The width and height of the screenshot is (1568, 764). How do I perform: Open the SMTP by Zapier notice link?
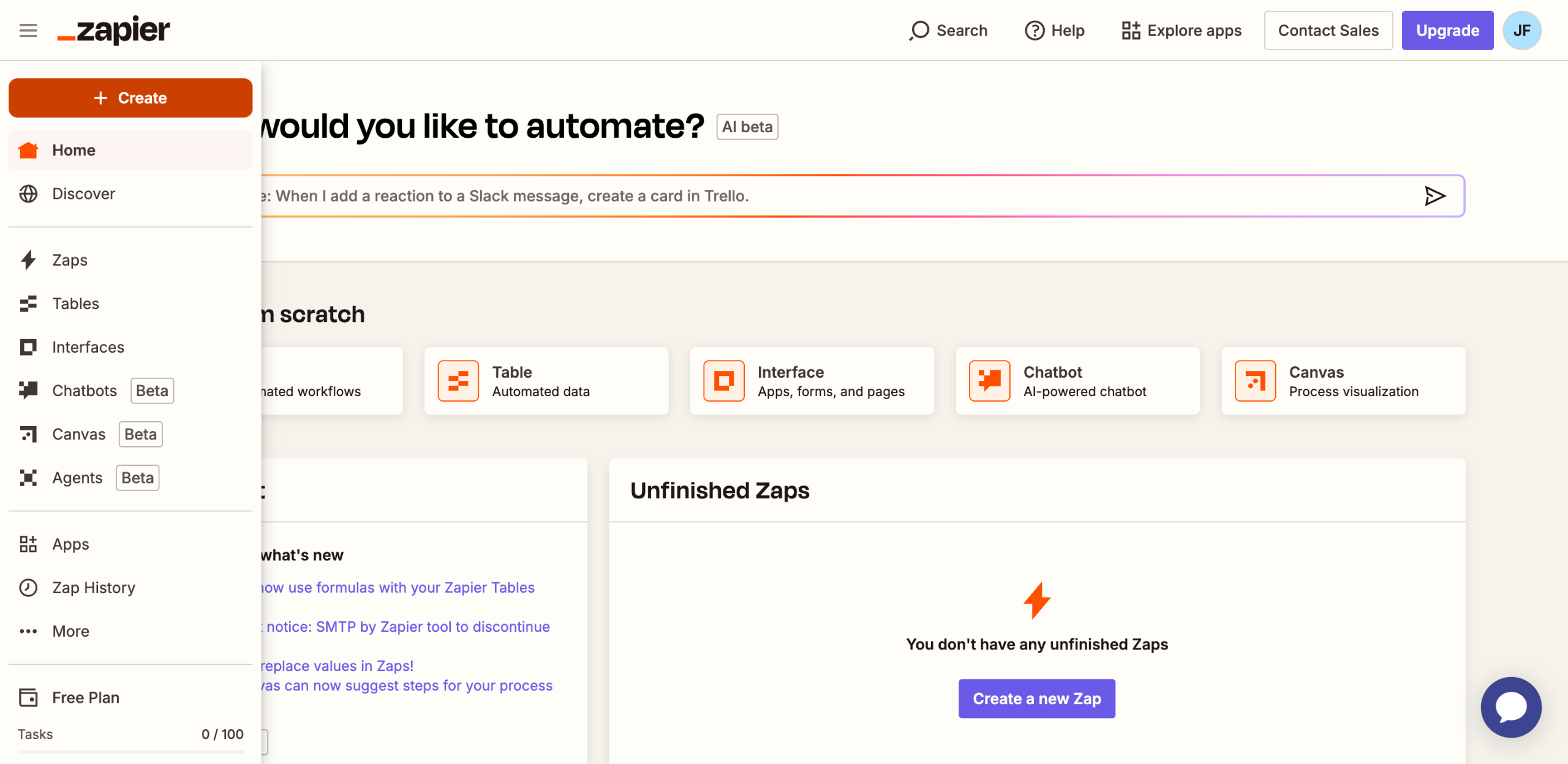tap(408, 626)
